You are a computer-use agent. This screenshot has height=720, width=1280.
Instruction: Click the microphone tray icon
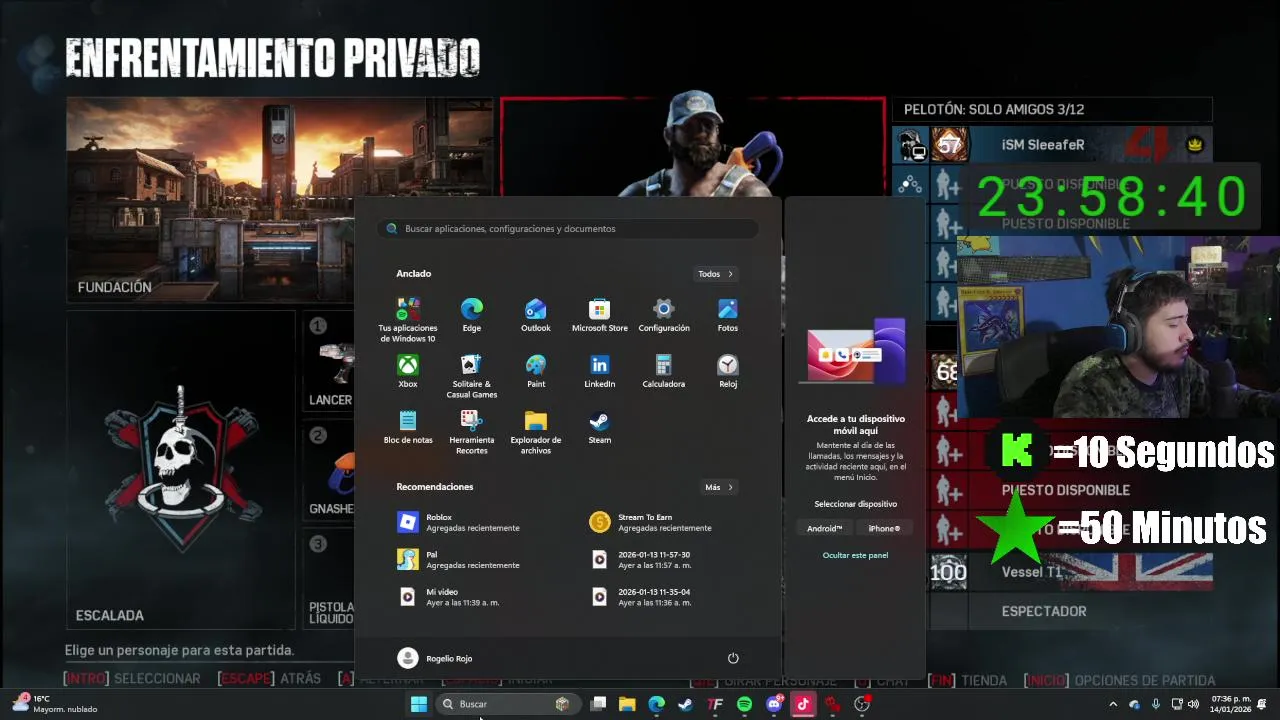click(1156, 704)
